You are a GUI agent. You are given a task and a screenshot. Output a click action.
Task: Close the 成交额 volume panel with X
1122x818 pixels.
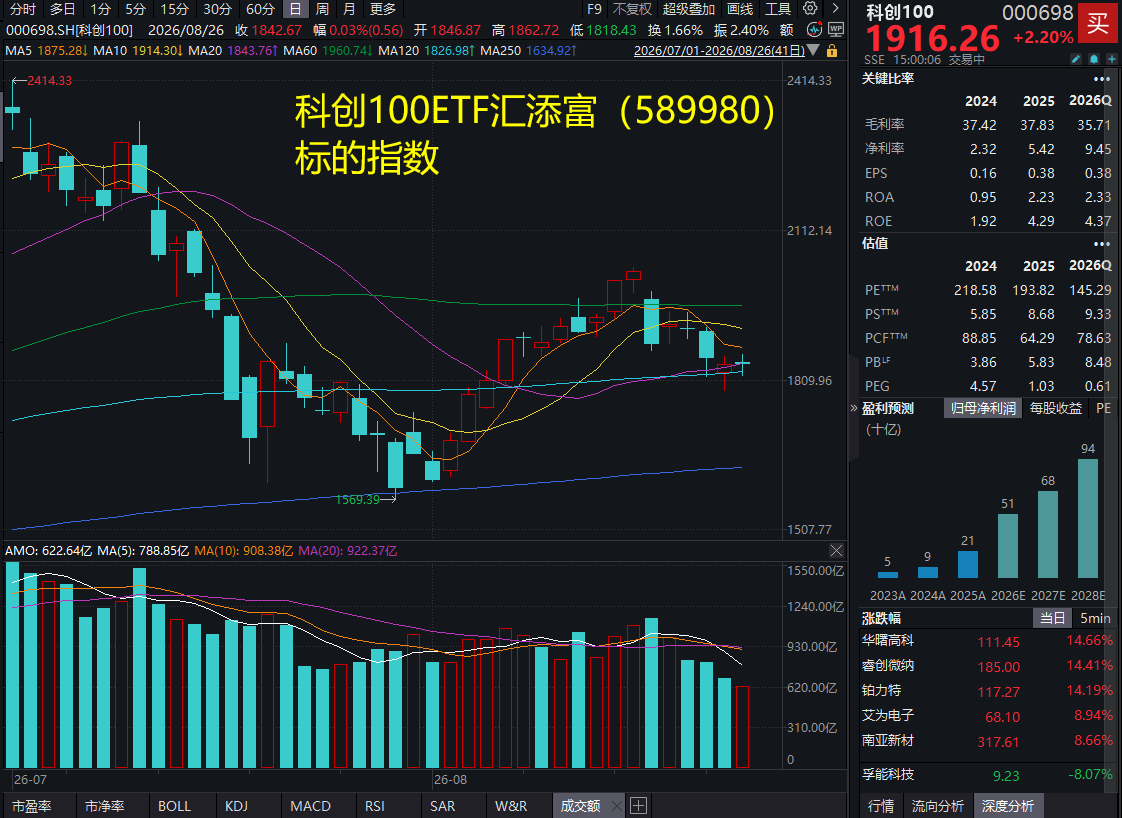(x=836, y=550)
